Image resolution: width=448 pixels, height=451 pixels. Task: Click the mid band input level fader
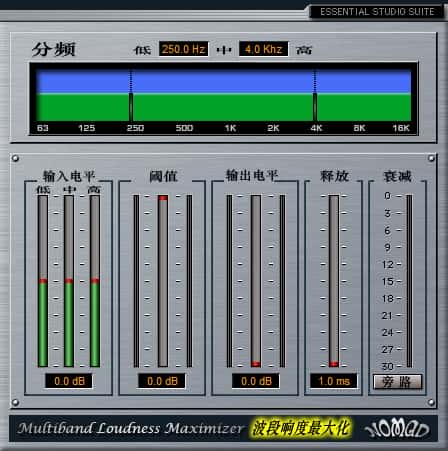(69, 281)
